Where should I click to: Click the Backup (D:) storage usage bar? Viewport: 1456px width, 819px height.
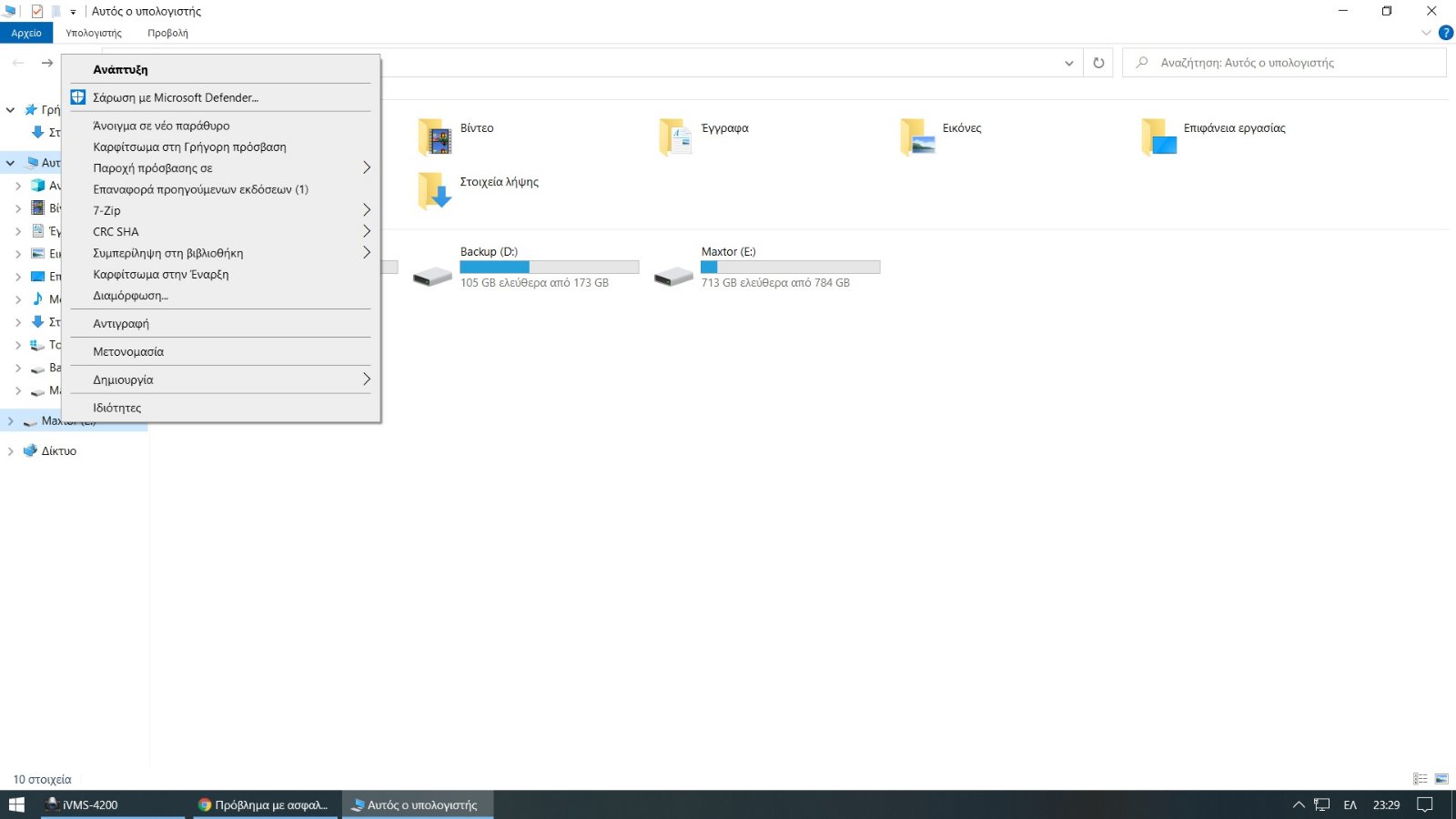549,267
